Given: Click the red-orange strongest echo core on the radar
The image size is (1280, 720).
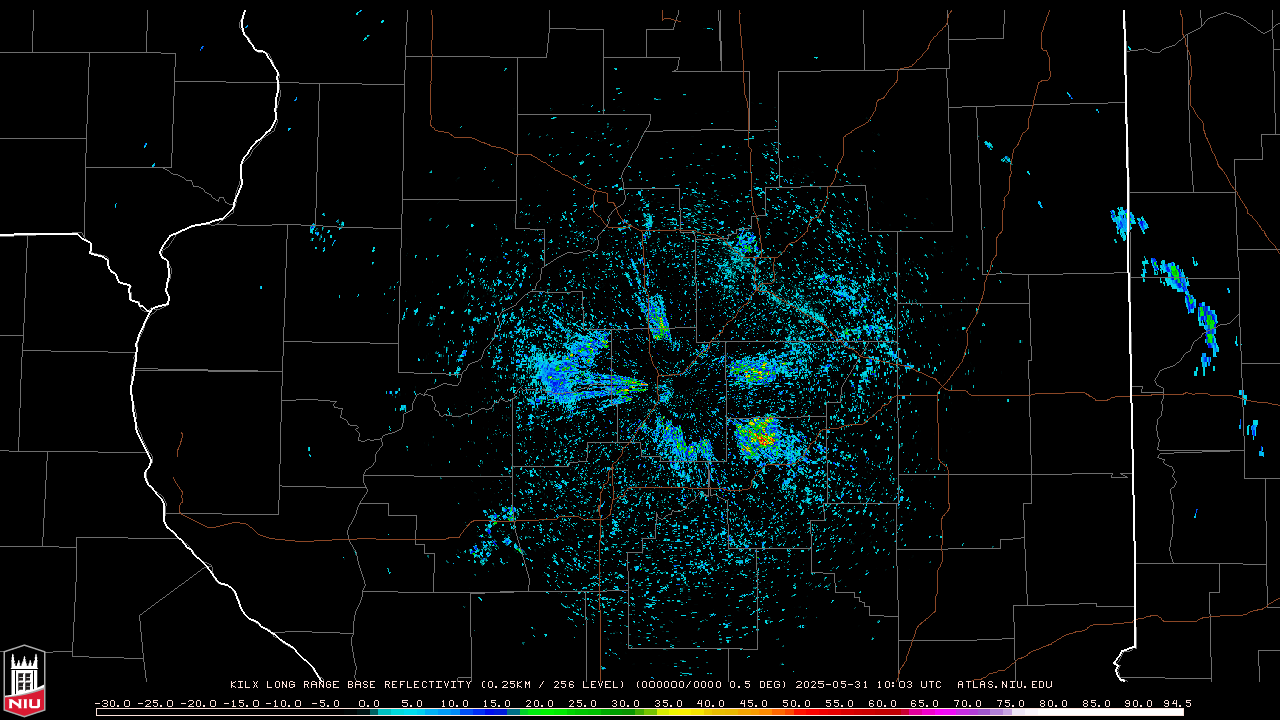Looking at the screenshot, I should (x=762, y=437).
